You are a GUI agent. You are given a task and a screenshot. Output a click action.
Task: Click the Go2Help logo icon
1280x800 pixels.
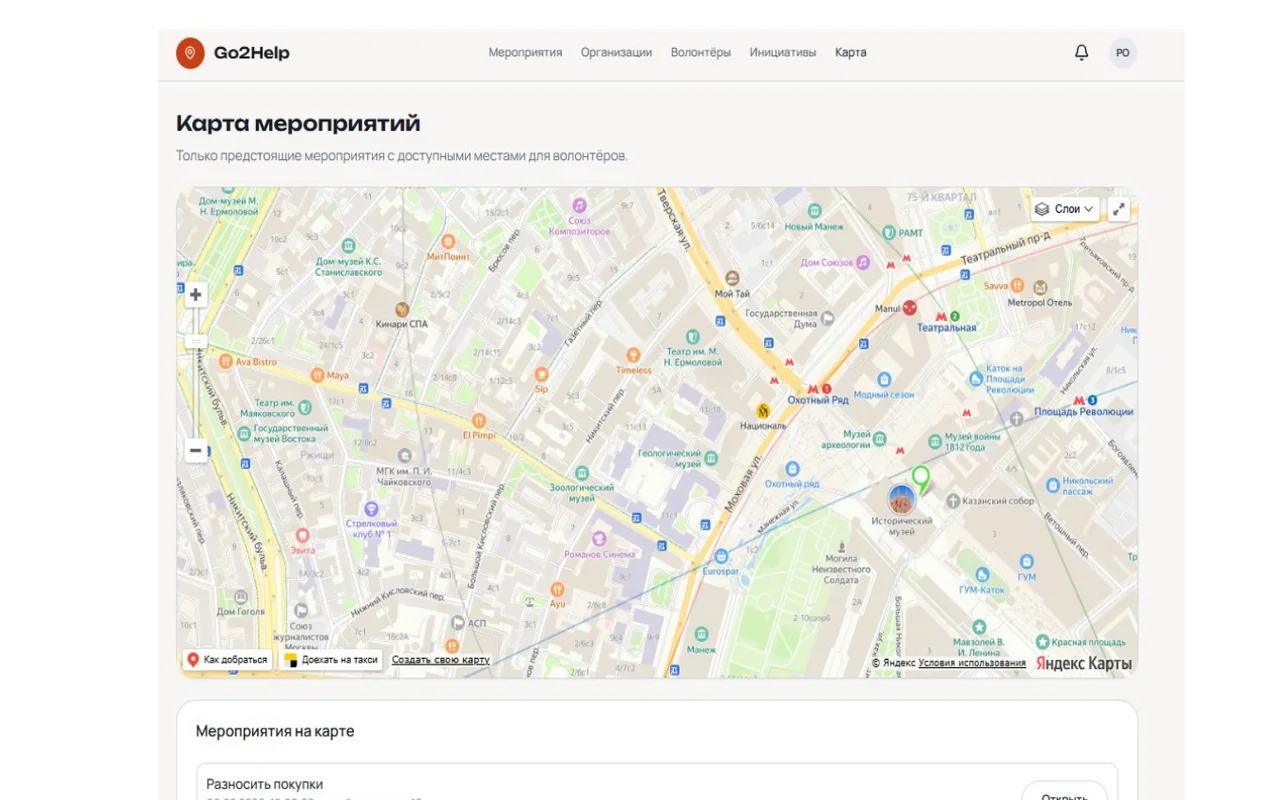(x=190, y=53)
